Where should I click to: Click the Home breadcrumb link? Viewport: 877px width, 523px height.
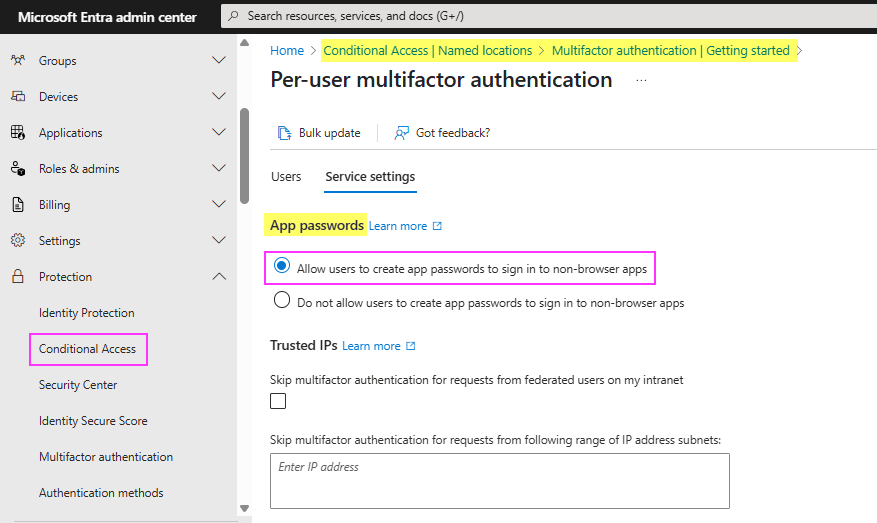287,50
